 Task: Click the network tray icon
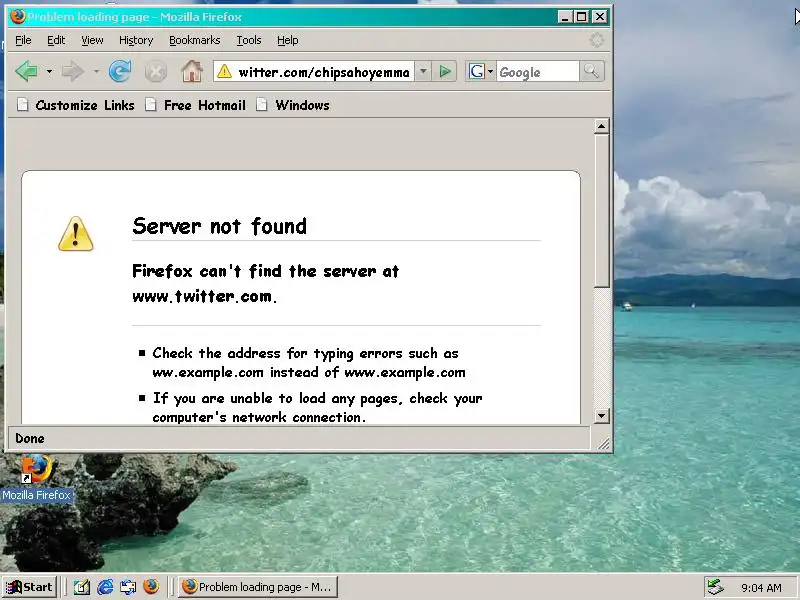click(x=716, y=587)
